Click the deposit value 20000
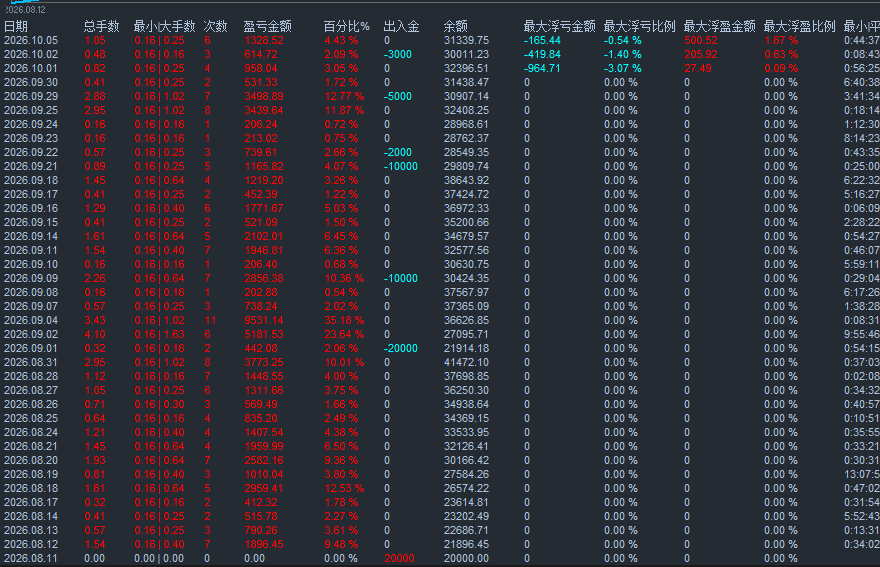 point(399,558)
